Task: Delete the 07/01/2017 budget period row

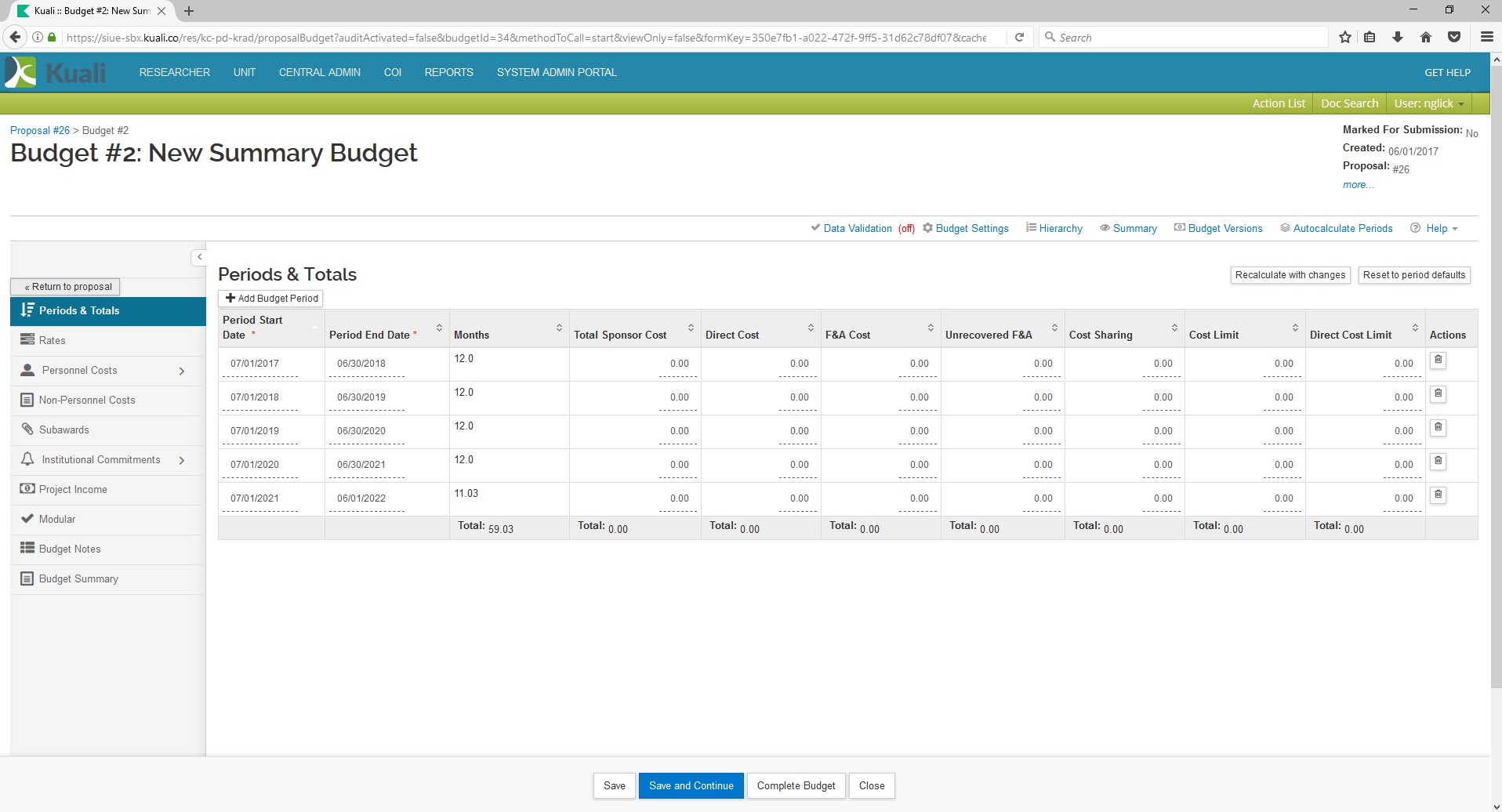Action: (1438, 361)
